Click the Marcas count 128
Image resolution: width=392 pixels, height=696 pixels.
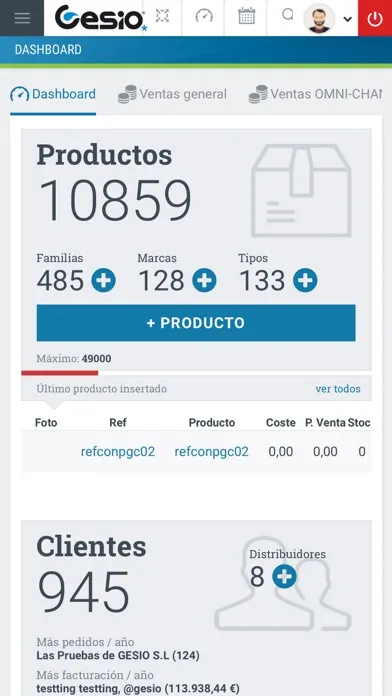coord(161,281)
